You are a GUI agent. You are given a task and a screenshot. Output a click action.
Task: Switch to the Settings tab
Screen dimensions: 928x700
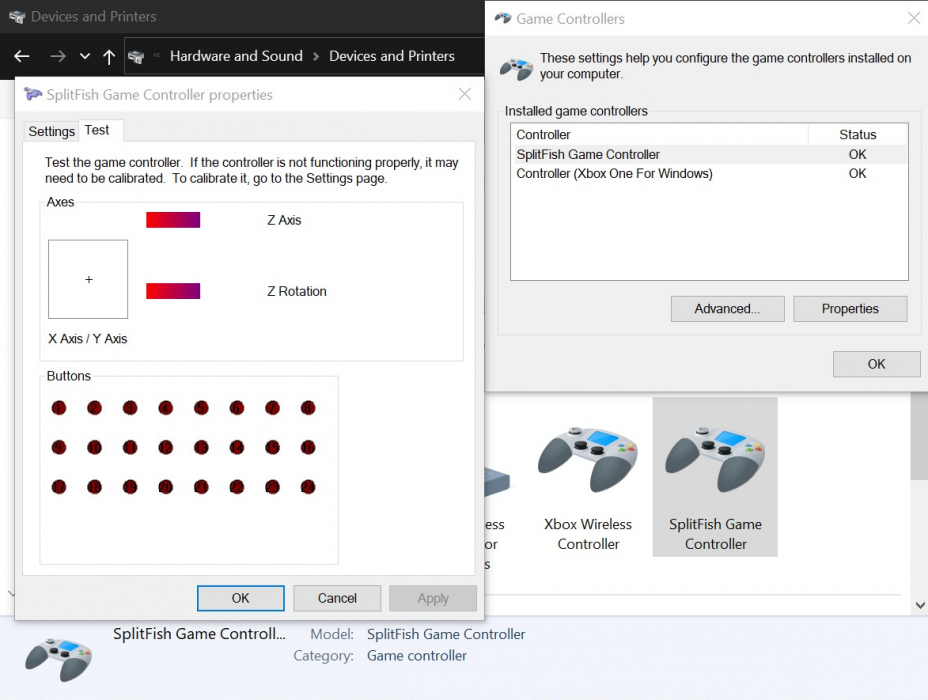(51, 131)
